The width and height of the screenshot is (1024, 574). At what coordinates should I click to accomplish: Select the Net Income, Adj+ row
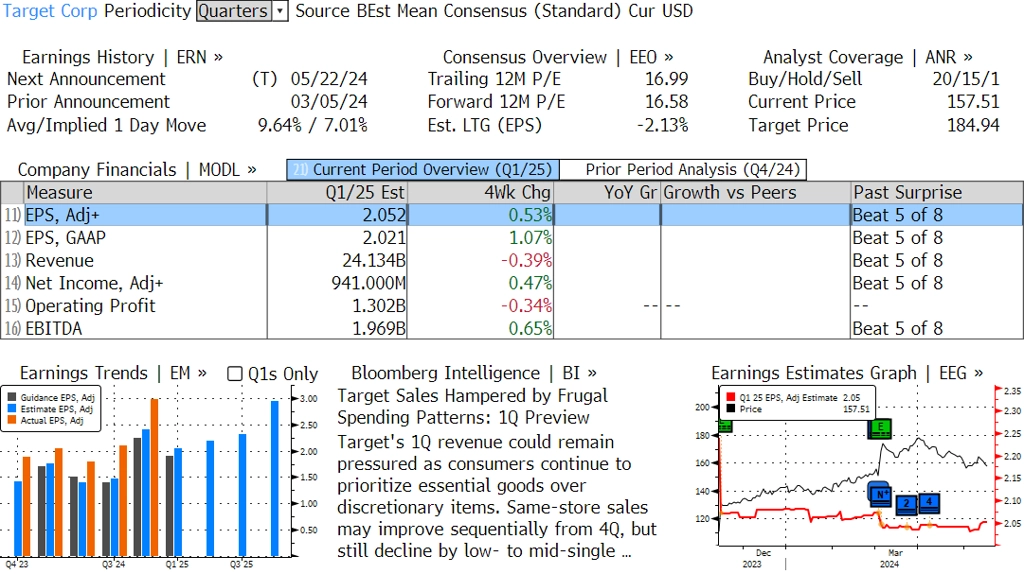(512, 283)
